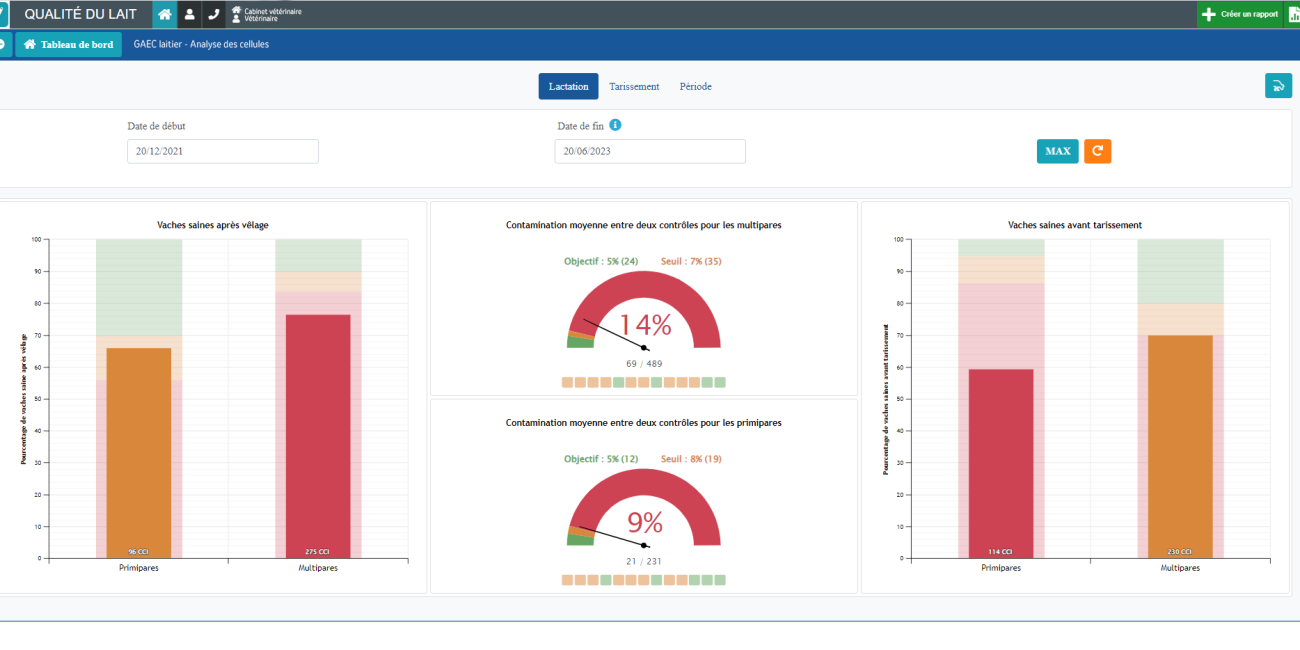
Task: Open the Période tab
Action: 695,86
